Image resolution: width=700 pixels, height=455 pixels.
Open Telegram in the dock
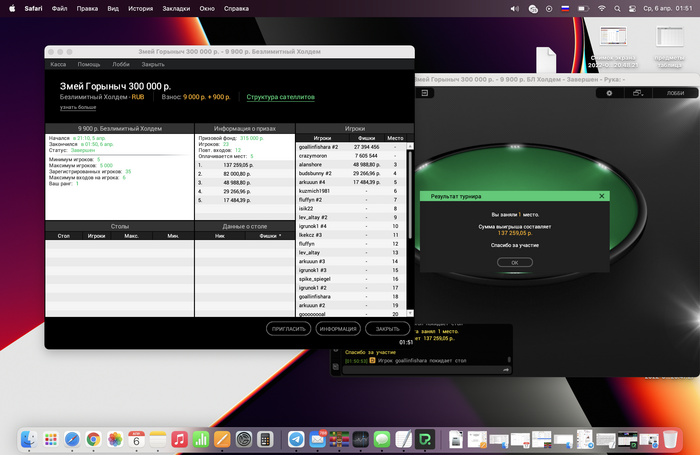click(x=296, y=440)
